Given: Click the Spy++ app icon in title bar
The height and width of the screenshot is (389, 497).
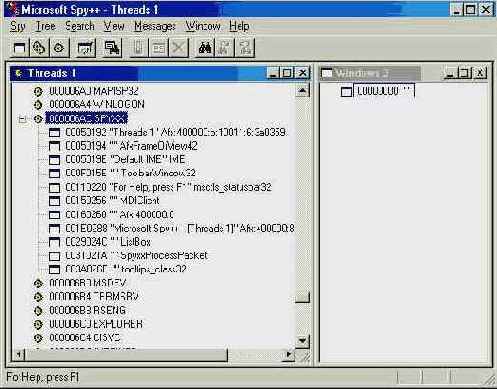Looking at the screenshot, I should pos(13,9).
